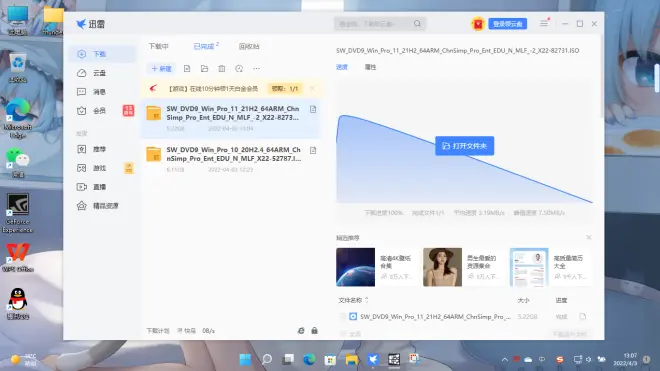Click the magnifier search icon in title bar
Image resolution: width=660 pixels, height=371 pixels.
tap(417, 24)
